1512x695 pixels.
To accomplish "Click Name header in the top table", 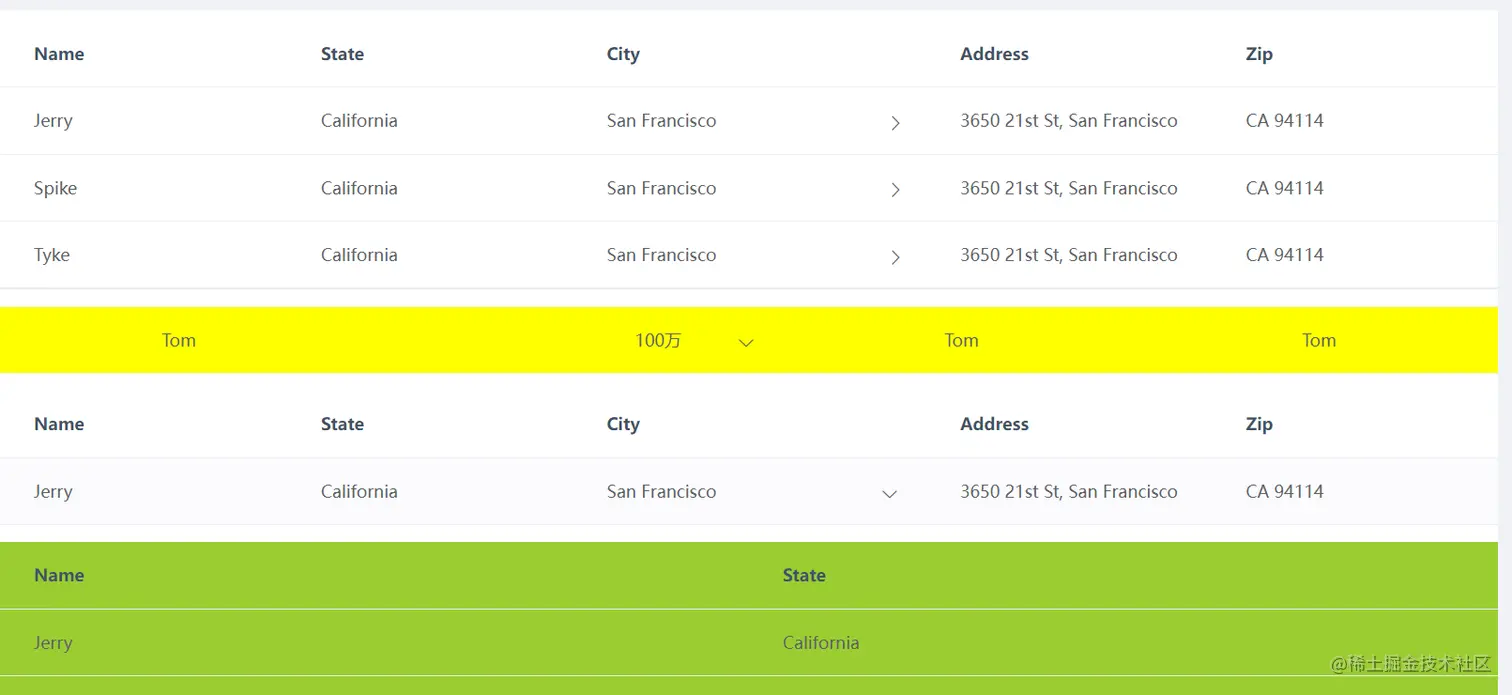I will coord(59,54).
